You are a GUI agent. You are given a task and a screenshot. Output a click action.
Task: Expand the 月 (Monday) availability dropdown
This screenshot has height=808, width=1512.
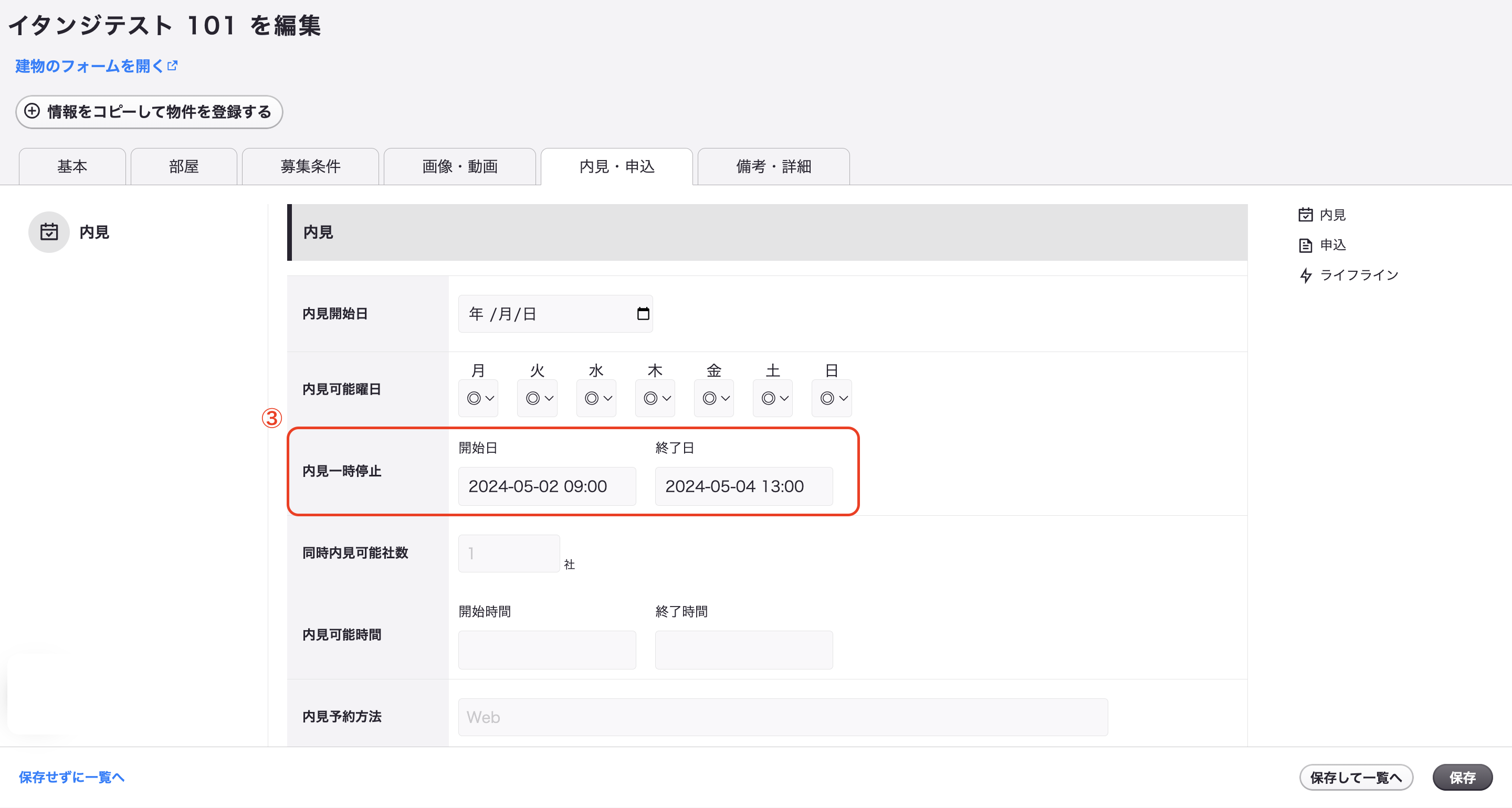478,398
